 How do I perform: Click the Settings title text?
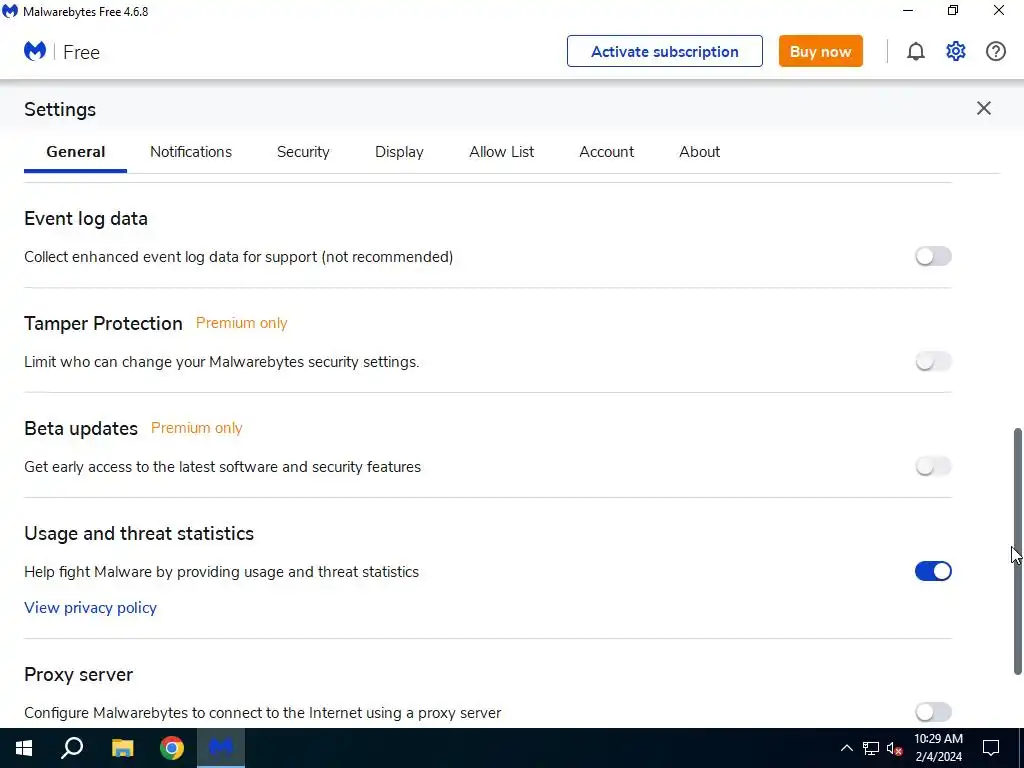pos(59,109)
